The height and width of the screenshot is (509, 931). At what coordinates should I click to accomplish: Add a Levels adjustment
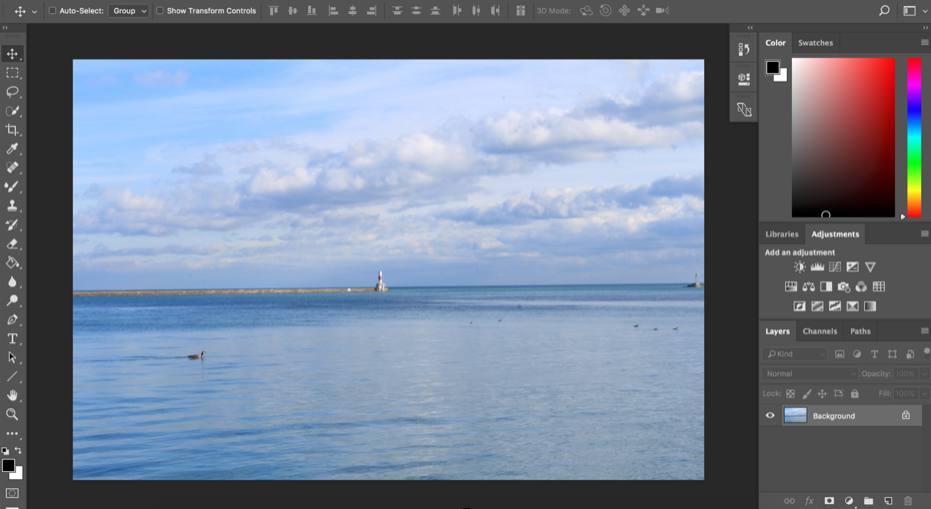click(x=817, y=267)
